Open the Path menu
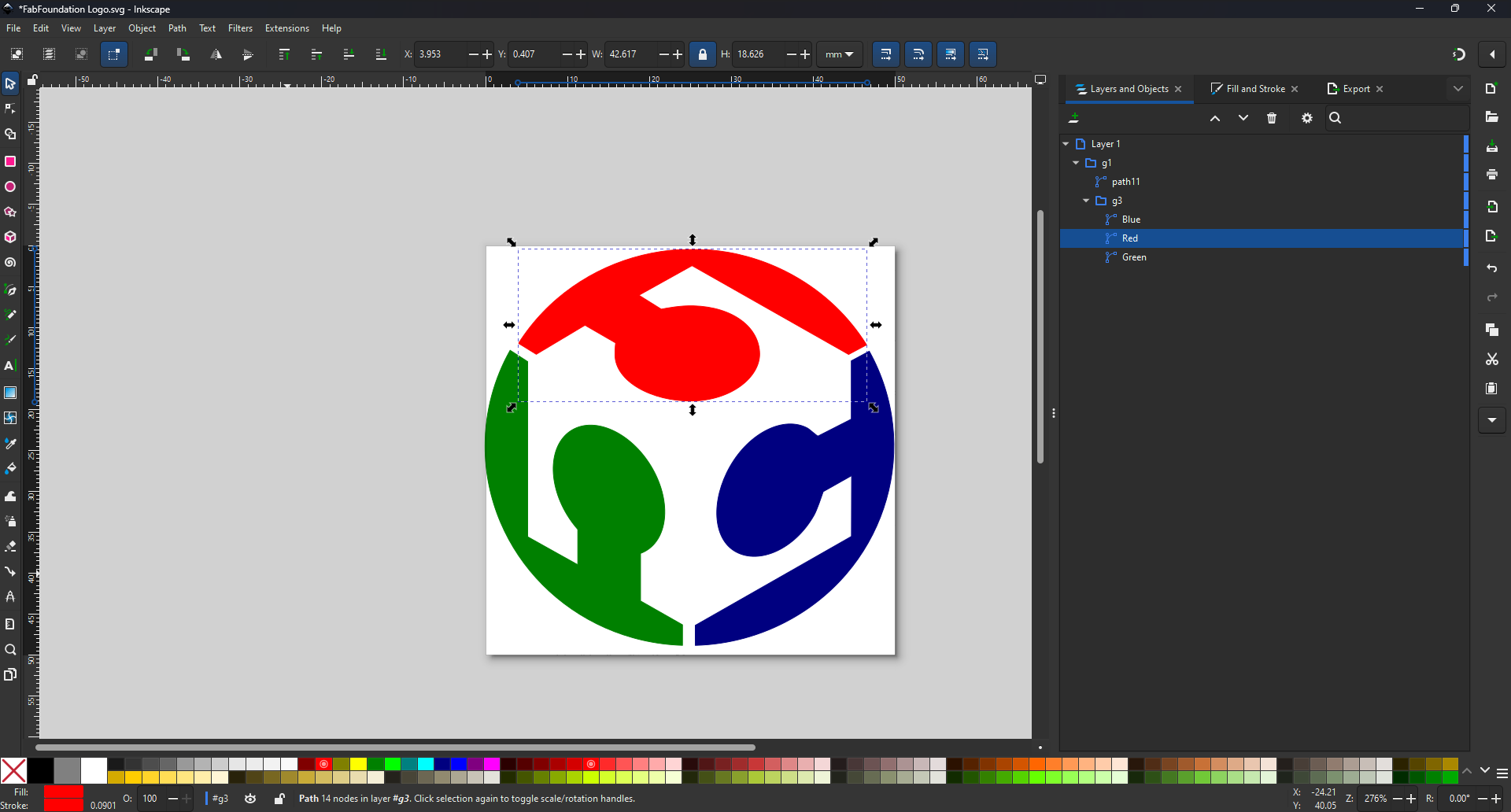 pyautogui.click(x=178, y=28)
